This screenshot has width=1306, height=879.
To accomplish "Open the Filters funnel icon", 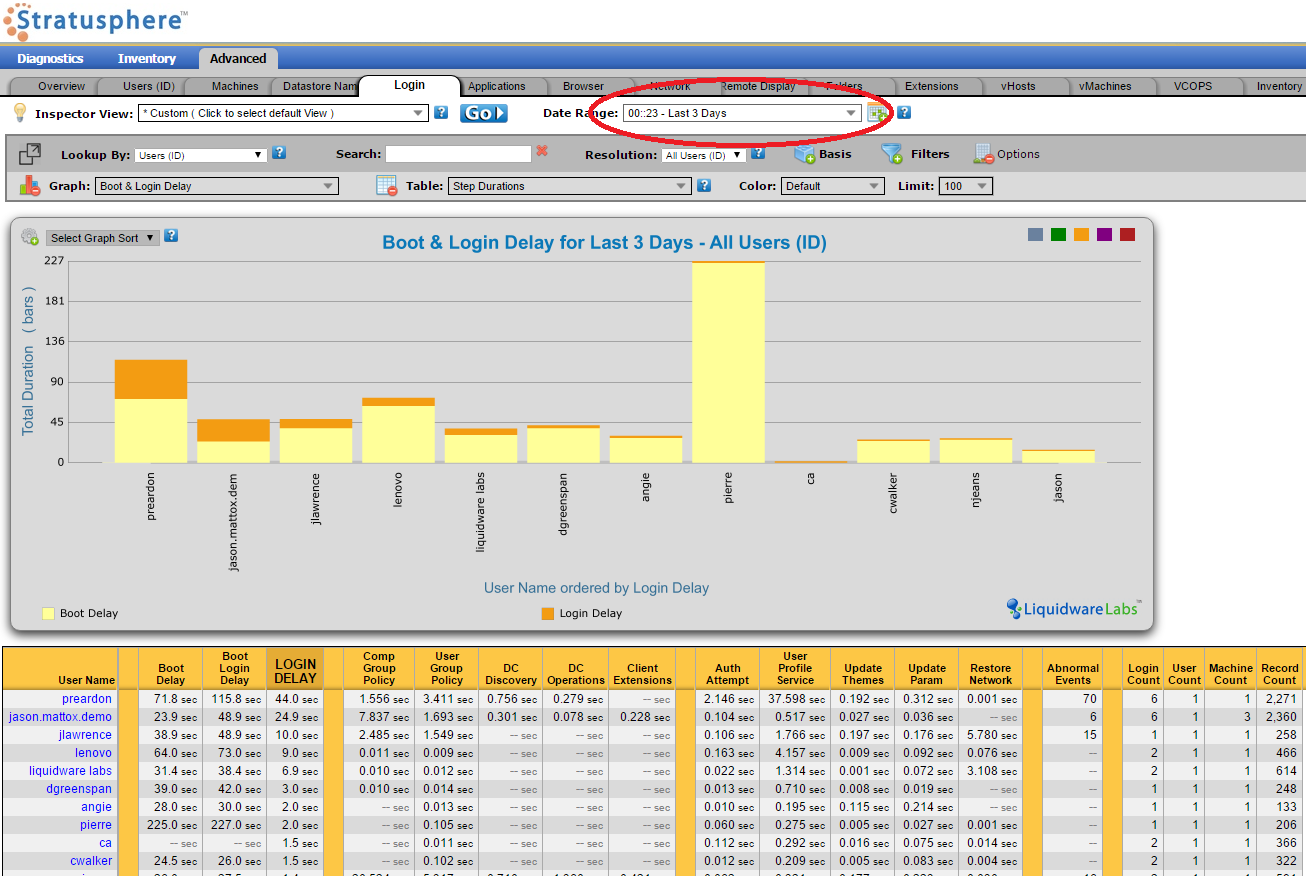I will [x=892, y=154].
